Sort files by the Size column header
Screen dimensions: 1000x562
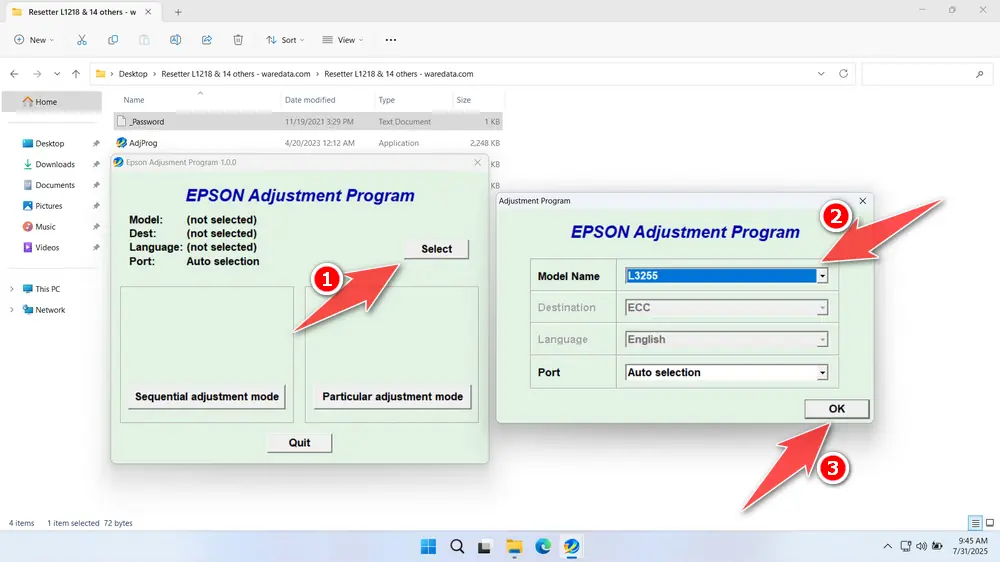tap(464, 100)
